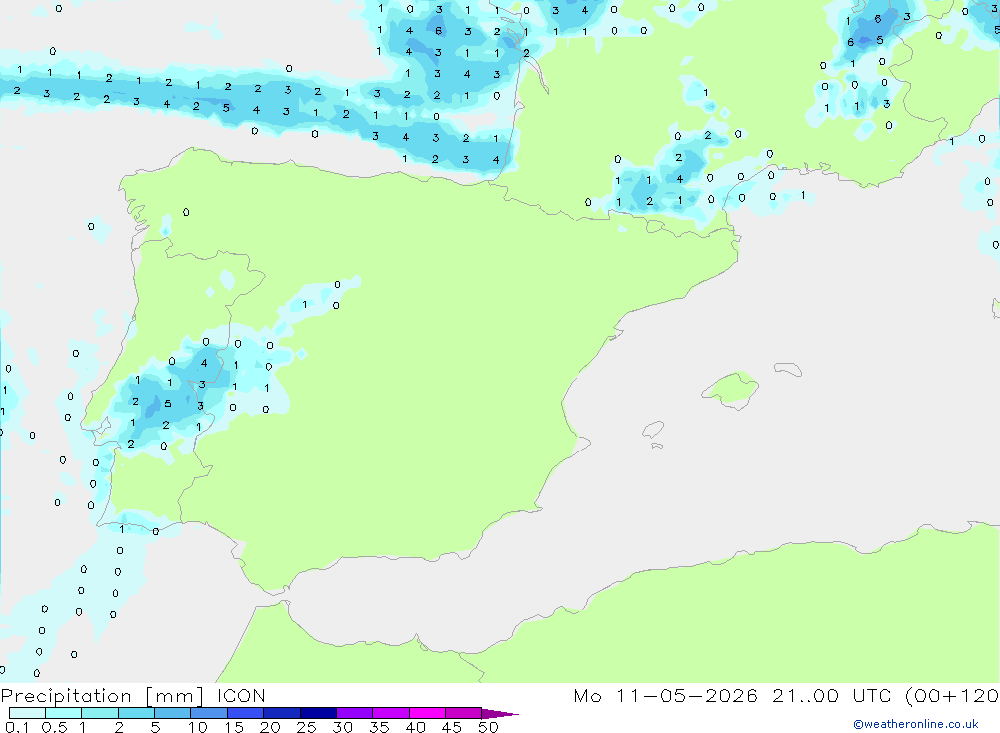Click the weatheronline.co.uk copyright link
This screenshot has height=733, width=1000.
point(916,724)
